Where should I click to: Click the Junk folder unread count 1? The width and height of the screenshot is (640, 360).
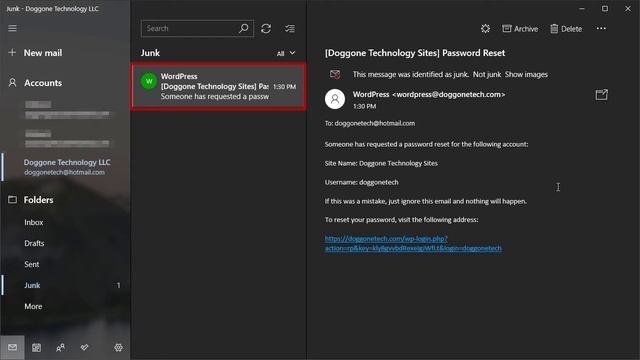coord(119,285)
